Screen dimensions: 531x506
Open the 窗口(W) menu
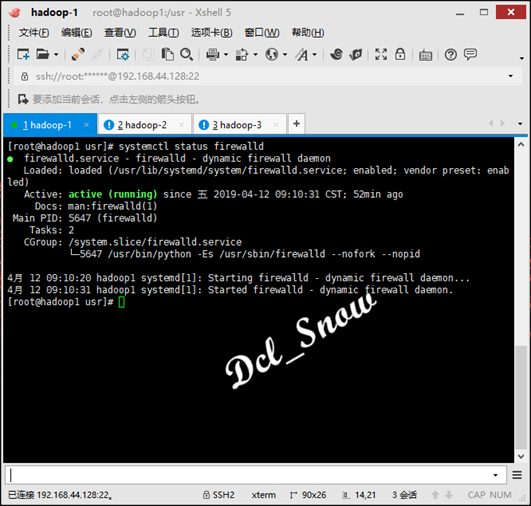pos(262,33)
